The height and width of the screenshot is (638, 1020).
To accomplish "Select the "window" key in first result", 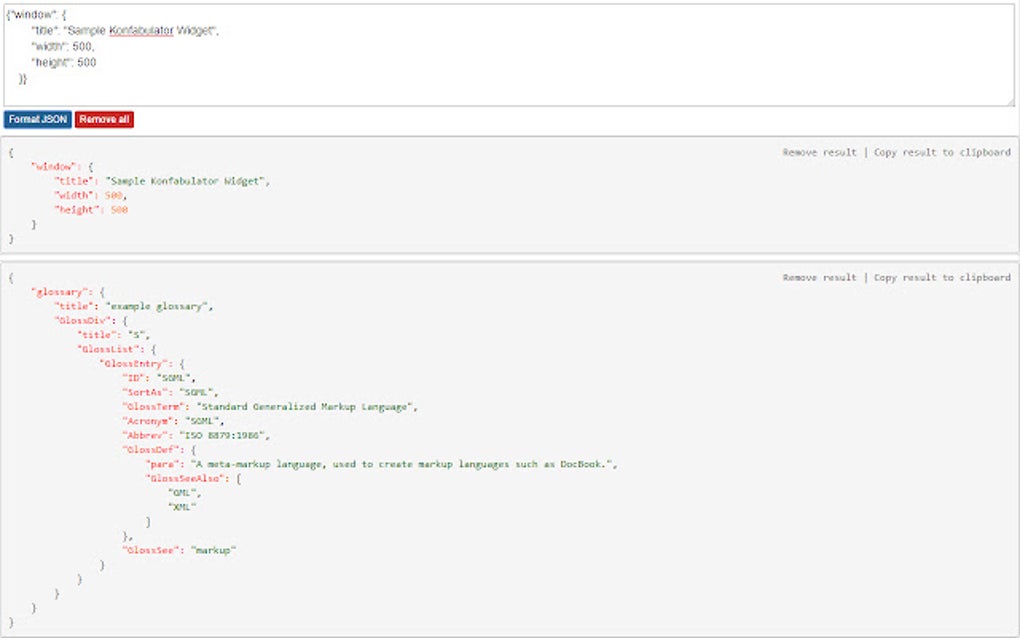I will point(50,166).
